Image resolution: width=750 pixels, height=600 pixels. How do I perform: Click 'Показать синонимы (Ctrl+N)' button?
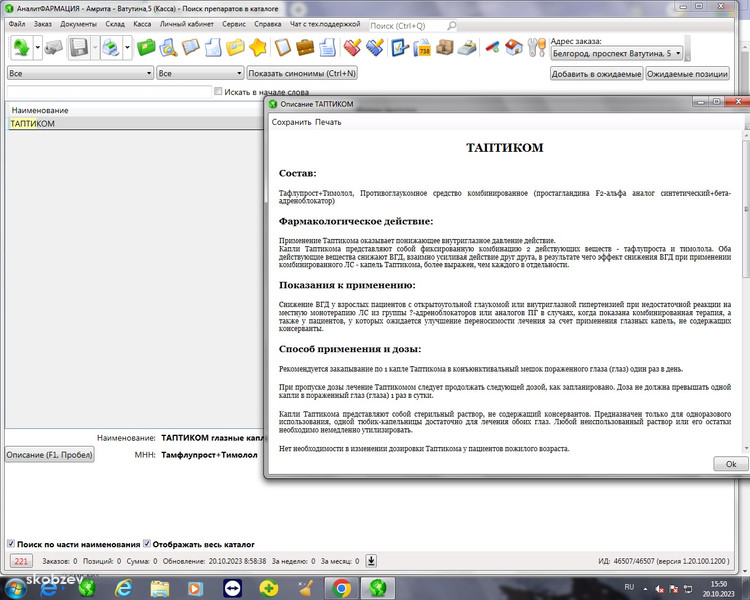[302, 73]
